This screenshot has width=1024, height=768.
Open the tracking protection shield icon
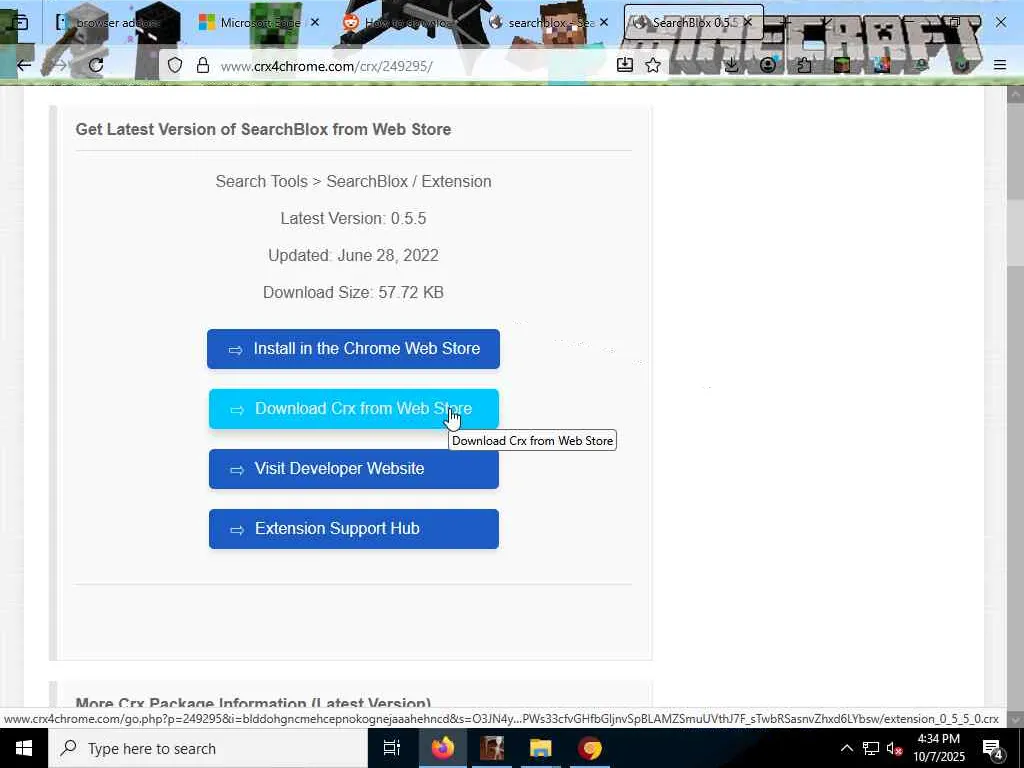coord(175,65)
